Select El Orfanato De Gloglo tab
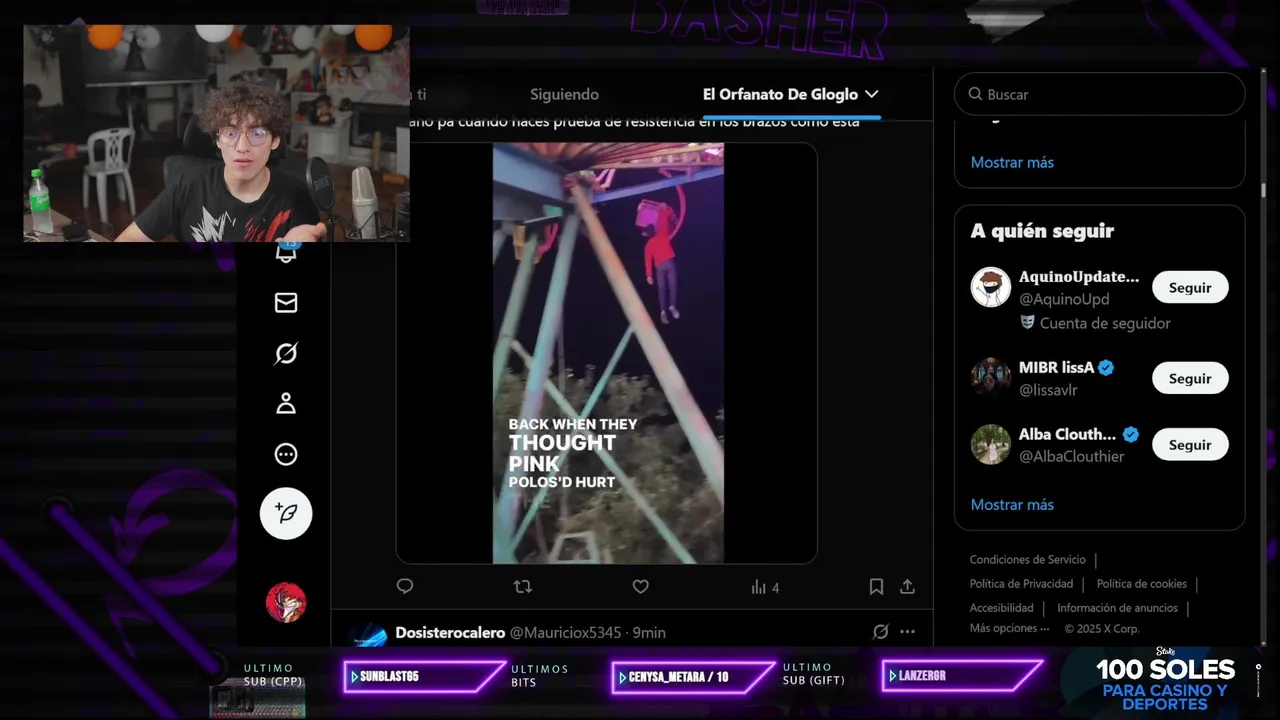The image size is (1280, 720). (x=780, y=94)
